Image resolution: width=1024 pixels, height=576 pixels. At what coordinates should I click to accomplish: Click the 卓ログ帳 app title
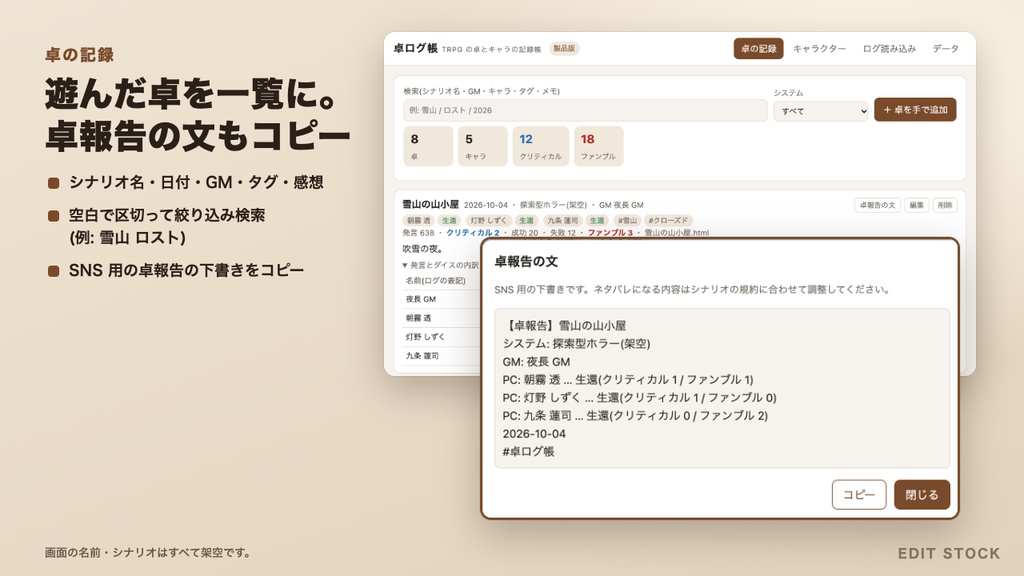415,48
